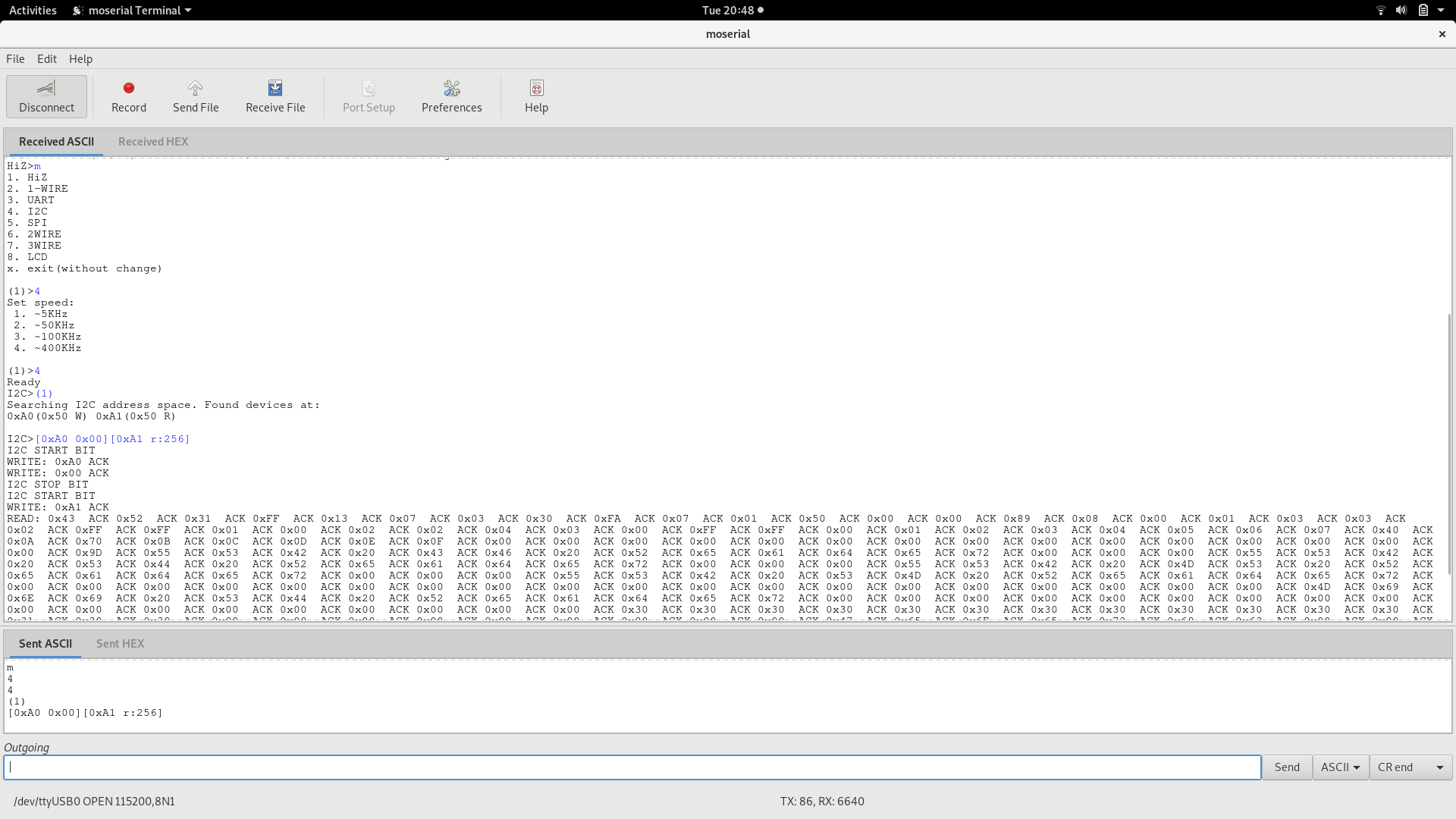
Task: Switch to the Sent HEX tab
Action: coord(120,644)
